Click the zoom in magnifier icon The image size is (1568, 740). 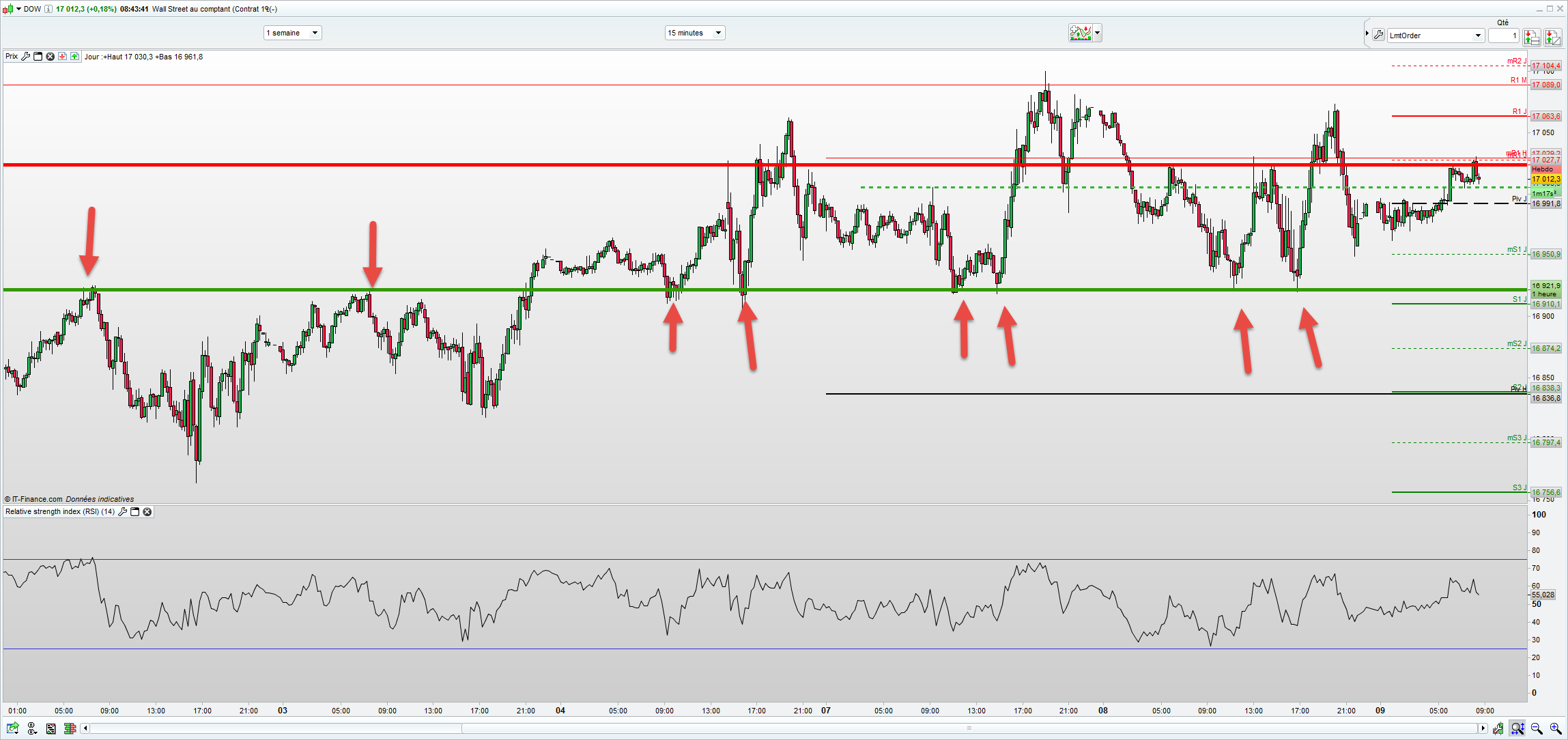1556,728
